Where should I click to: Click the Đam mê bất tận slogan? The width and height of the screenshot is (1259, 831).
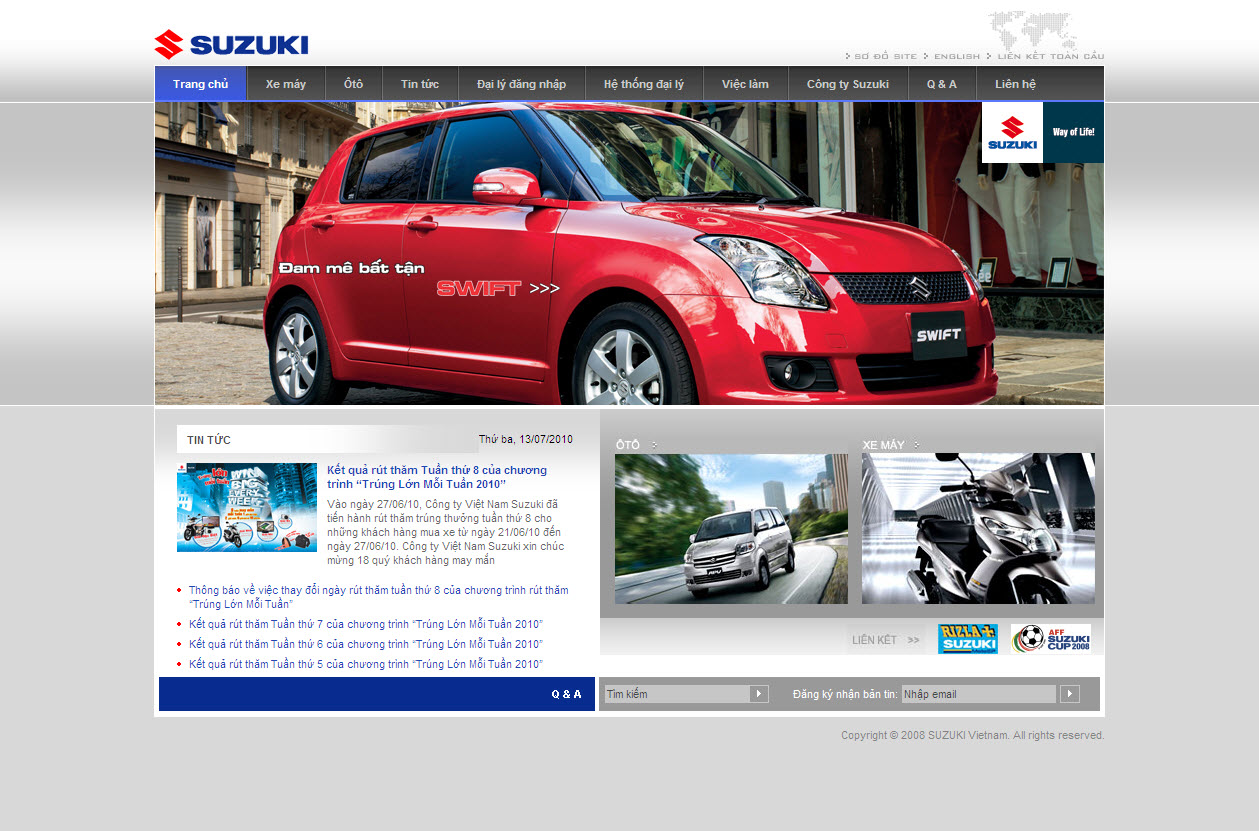(352, 268)
